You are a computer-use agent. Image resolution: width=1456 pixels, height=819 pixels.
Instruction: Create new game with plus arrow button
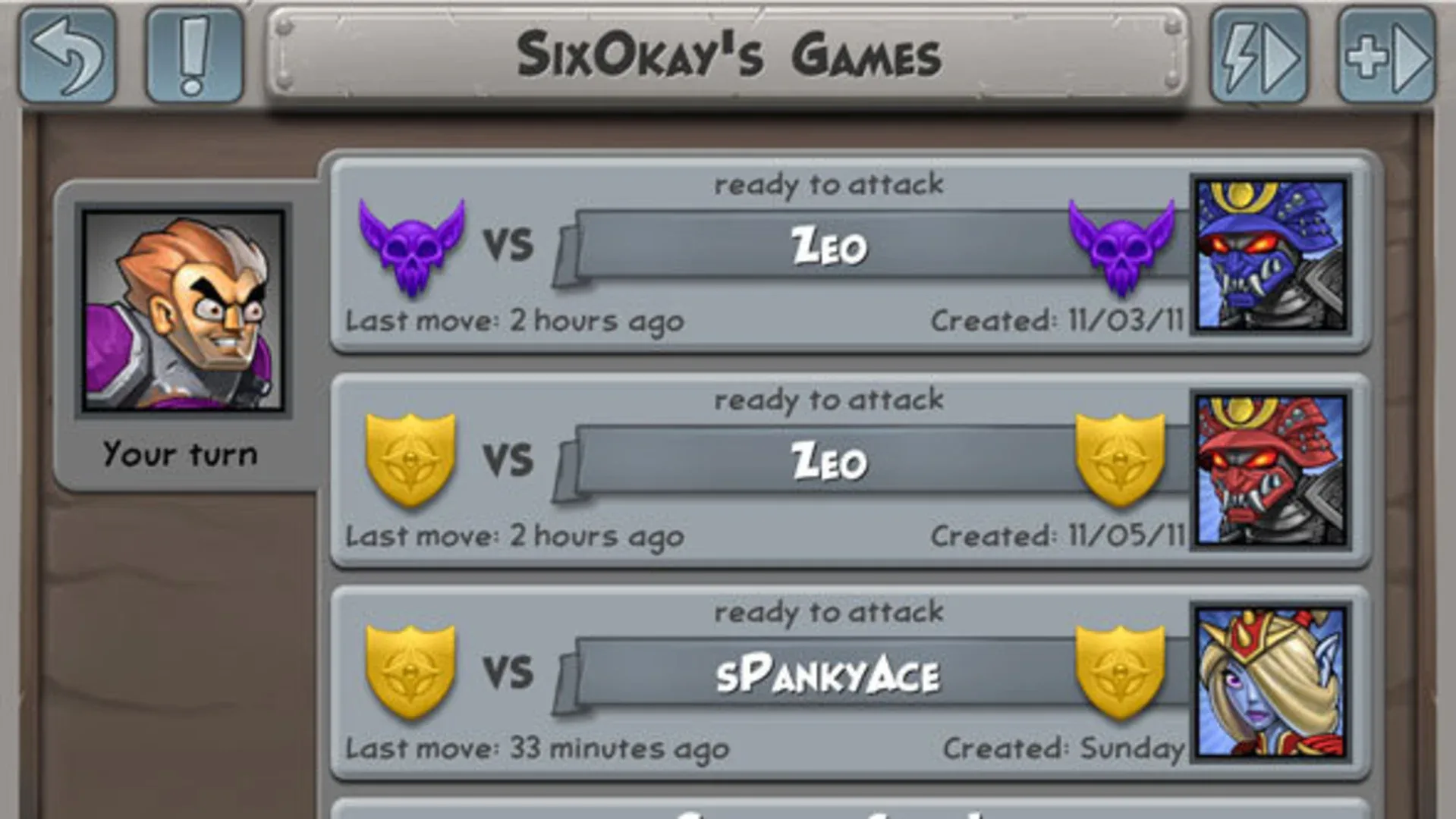[1386, 55]
